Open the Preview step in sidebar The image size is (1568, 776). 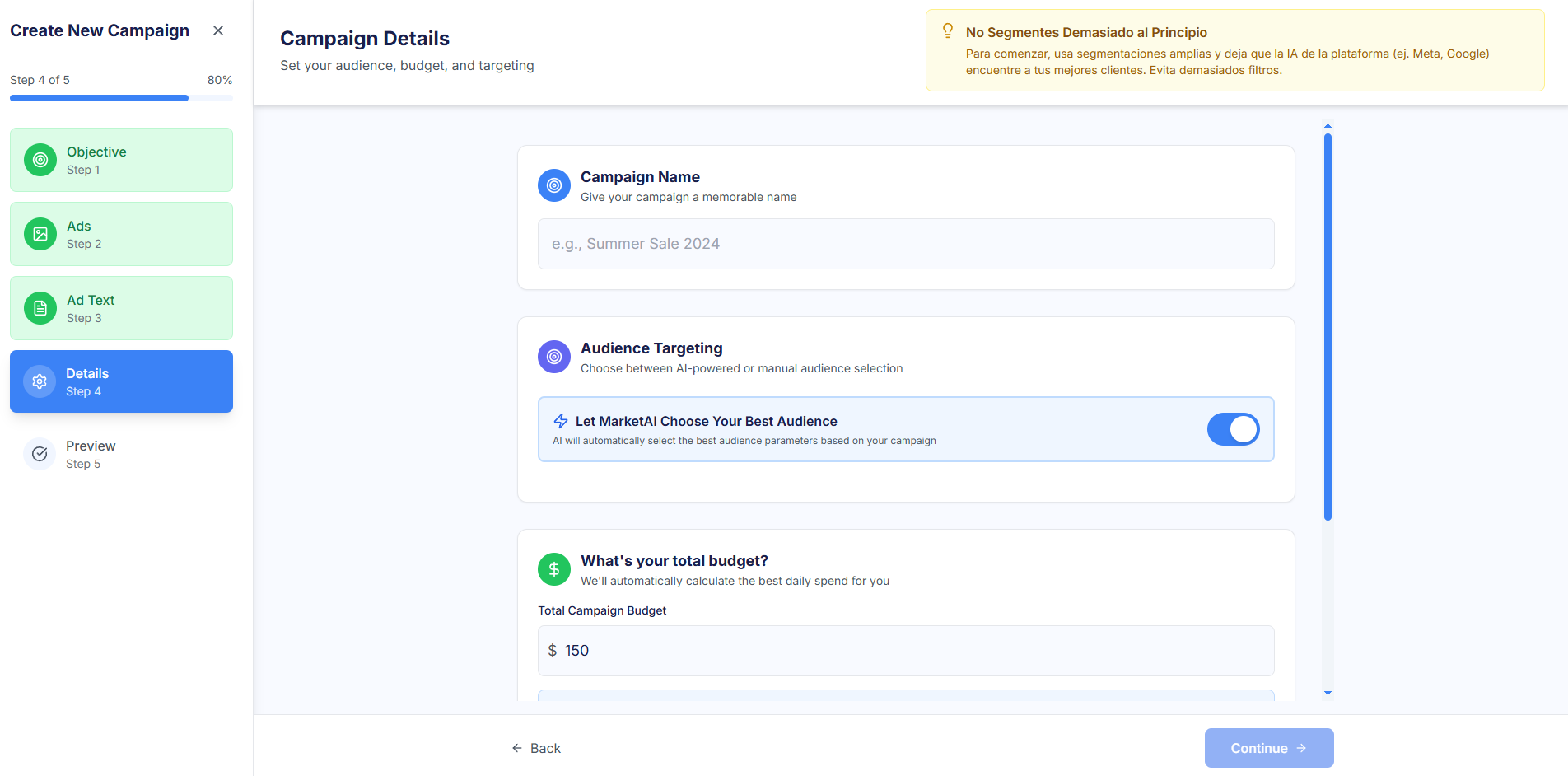121,454
